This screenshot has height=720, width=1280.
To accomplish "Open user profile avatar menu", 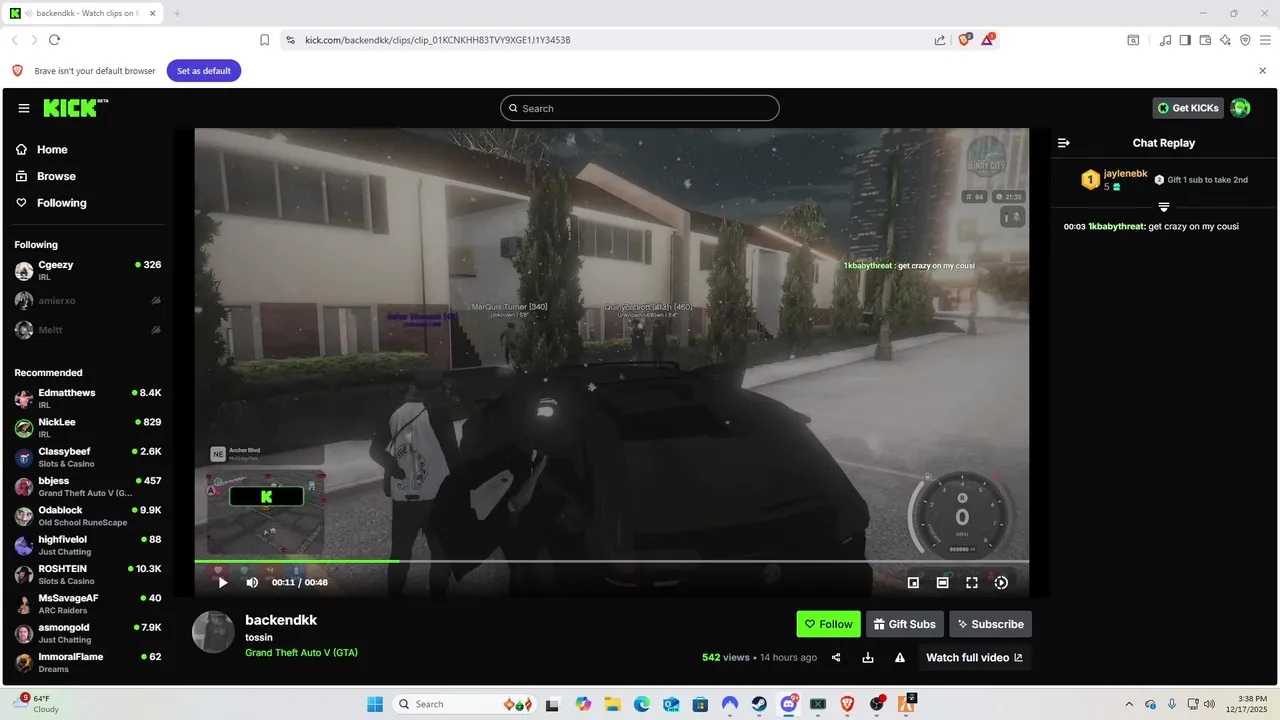I will pos(1241,108).
